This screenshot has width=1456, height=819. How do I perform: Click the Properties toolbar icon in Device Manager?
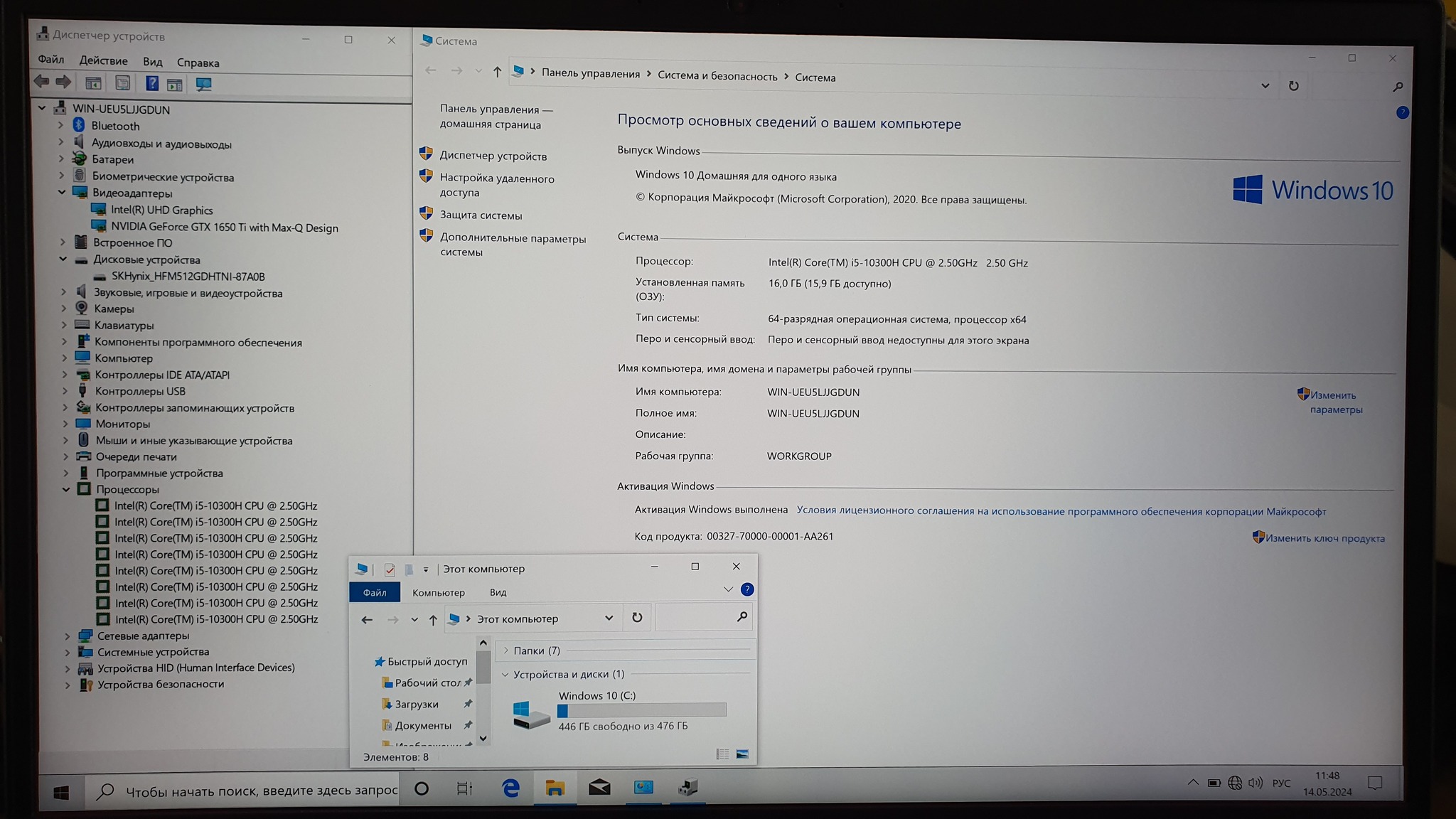122,83
